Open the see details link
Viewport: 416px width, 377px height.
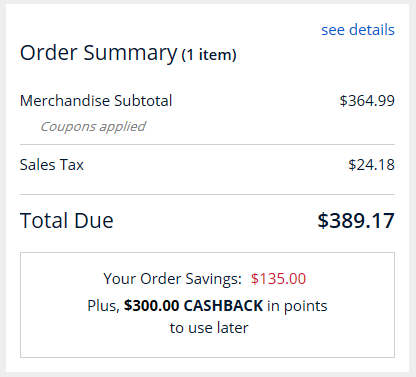(x=358, y=30)
